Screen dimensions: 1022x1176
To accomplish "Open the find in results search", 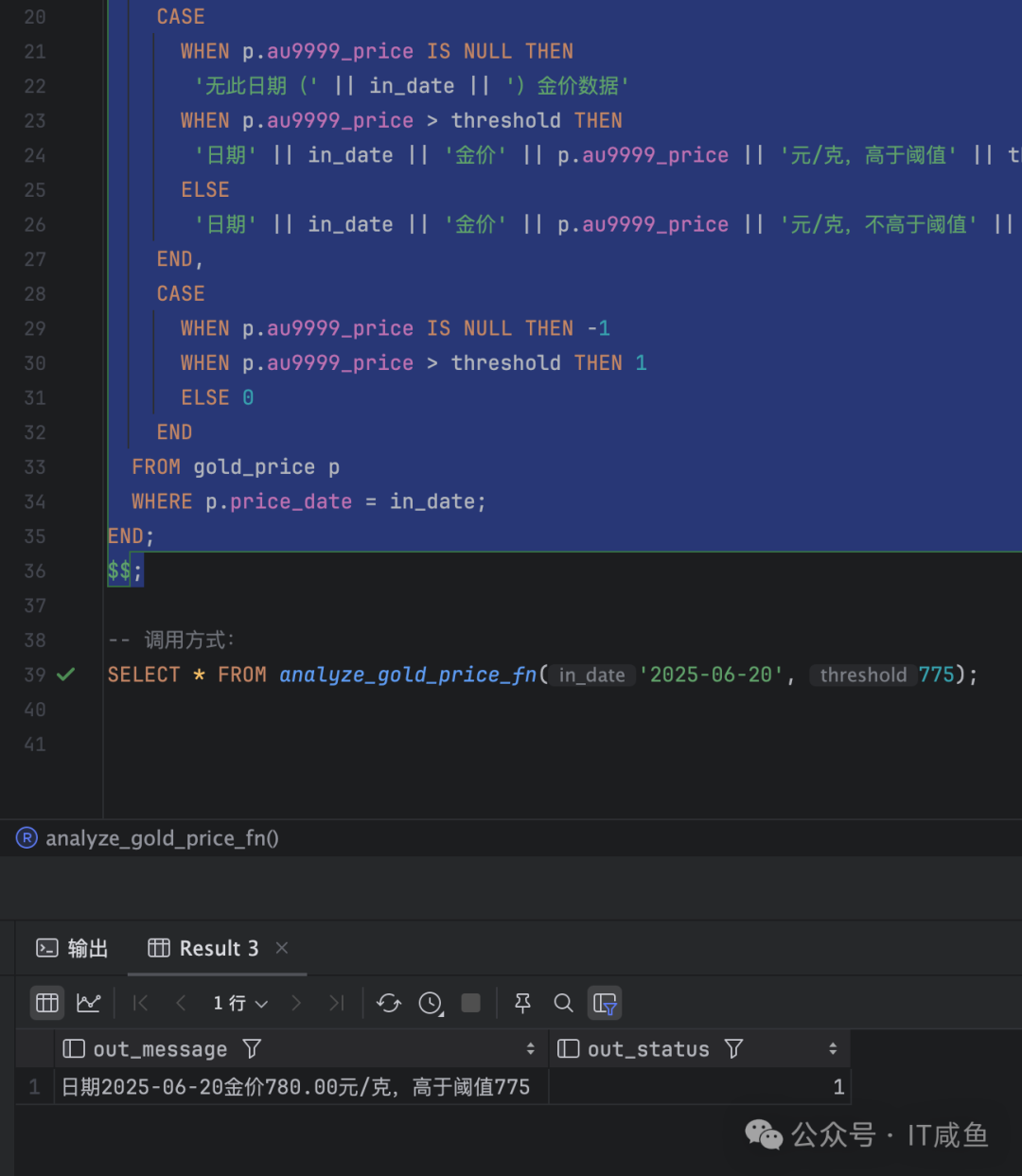I will 563,1003.
